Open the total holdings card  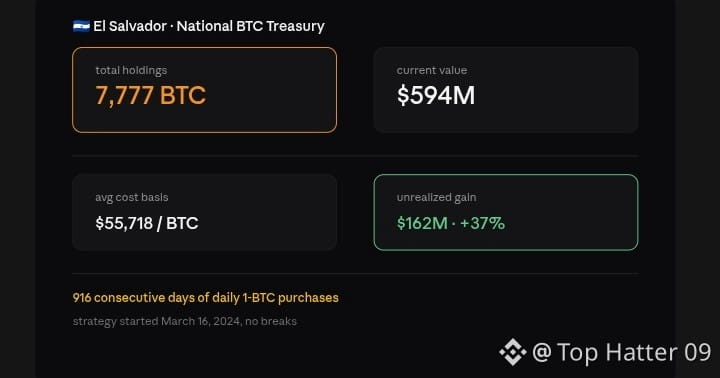[x=204, y=90]
